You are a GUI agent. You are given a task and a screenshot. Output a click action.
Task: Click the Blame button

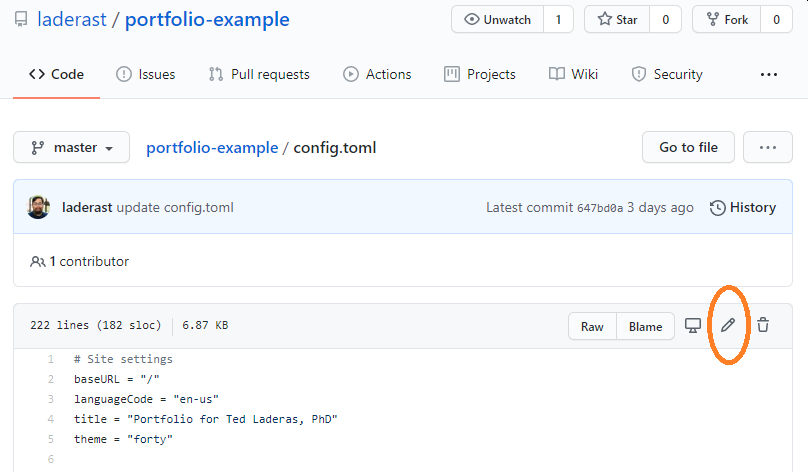645,326
